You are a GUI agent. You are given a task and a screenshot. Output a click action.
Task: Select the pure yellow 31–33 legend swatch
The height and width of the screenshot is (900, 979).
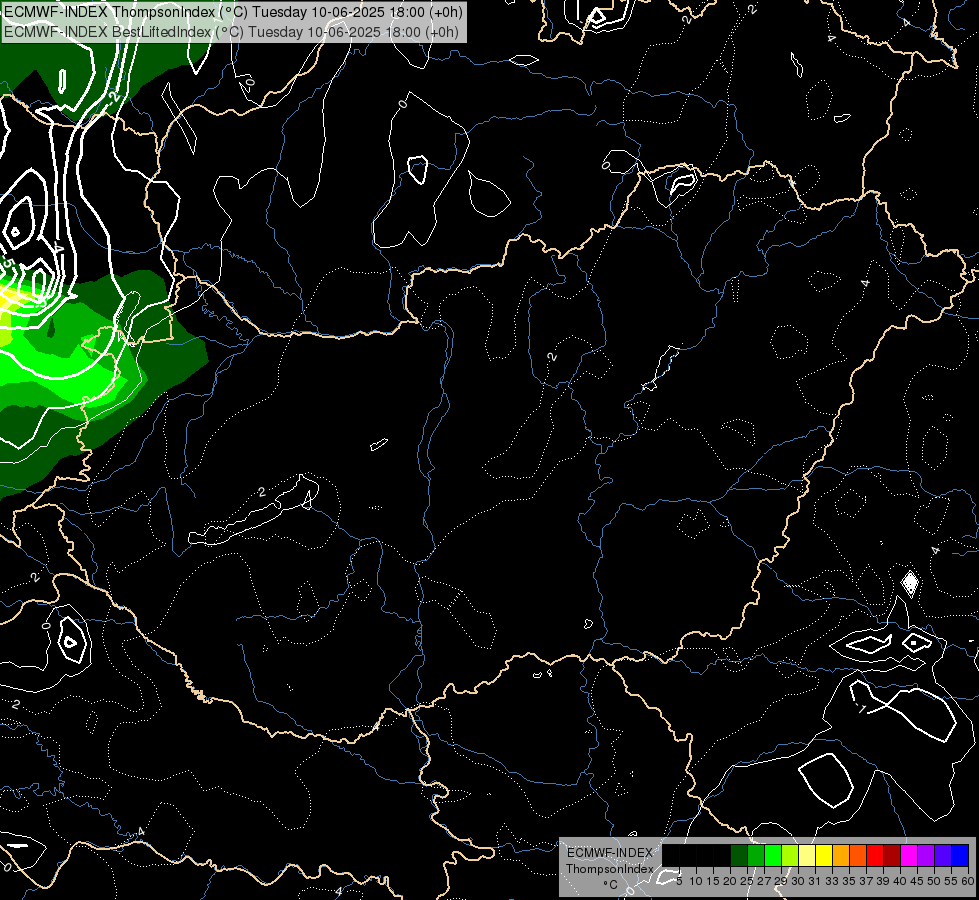coord(824,855)
